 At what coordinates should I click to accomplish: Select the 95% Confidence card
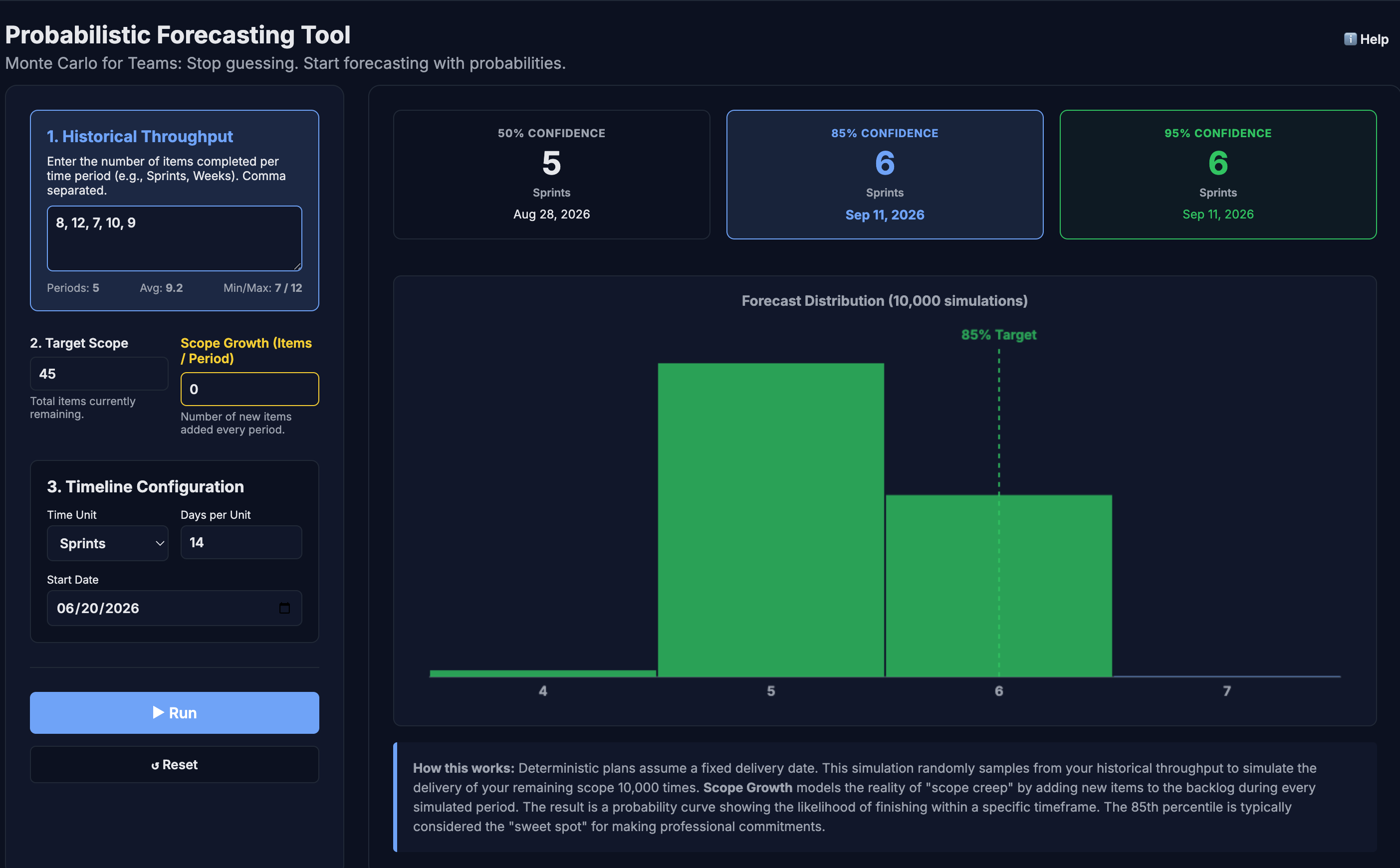tap(1218, 175)
